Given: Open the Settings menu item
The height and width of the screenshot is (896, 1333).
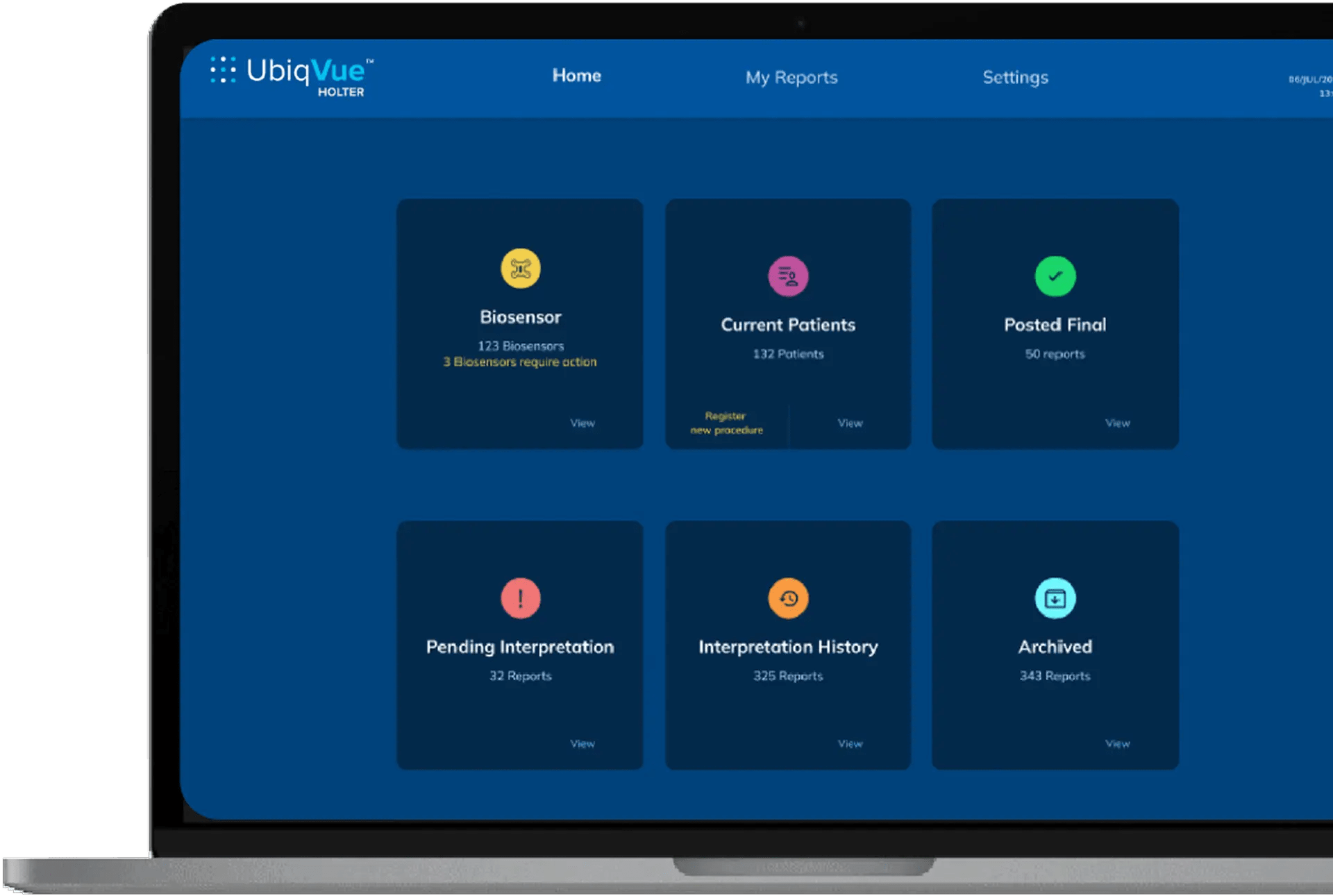Looking at the screenshot, I should click(x=1015, y=78).
